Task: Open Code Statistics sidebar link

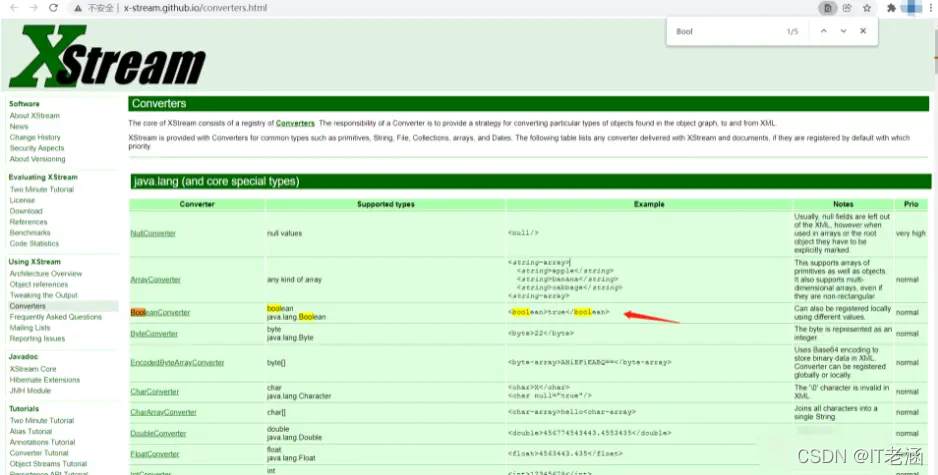Action: click(34, 243)
